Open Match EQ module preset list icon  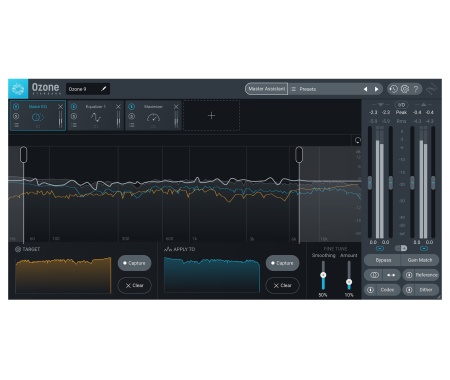[x=16, y=125]
